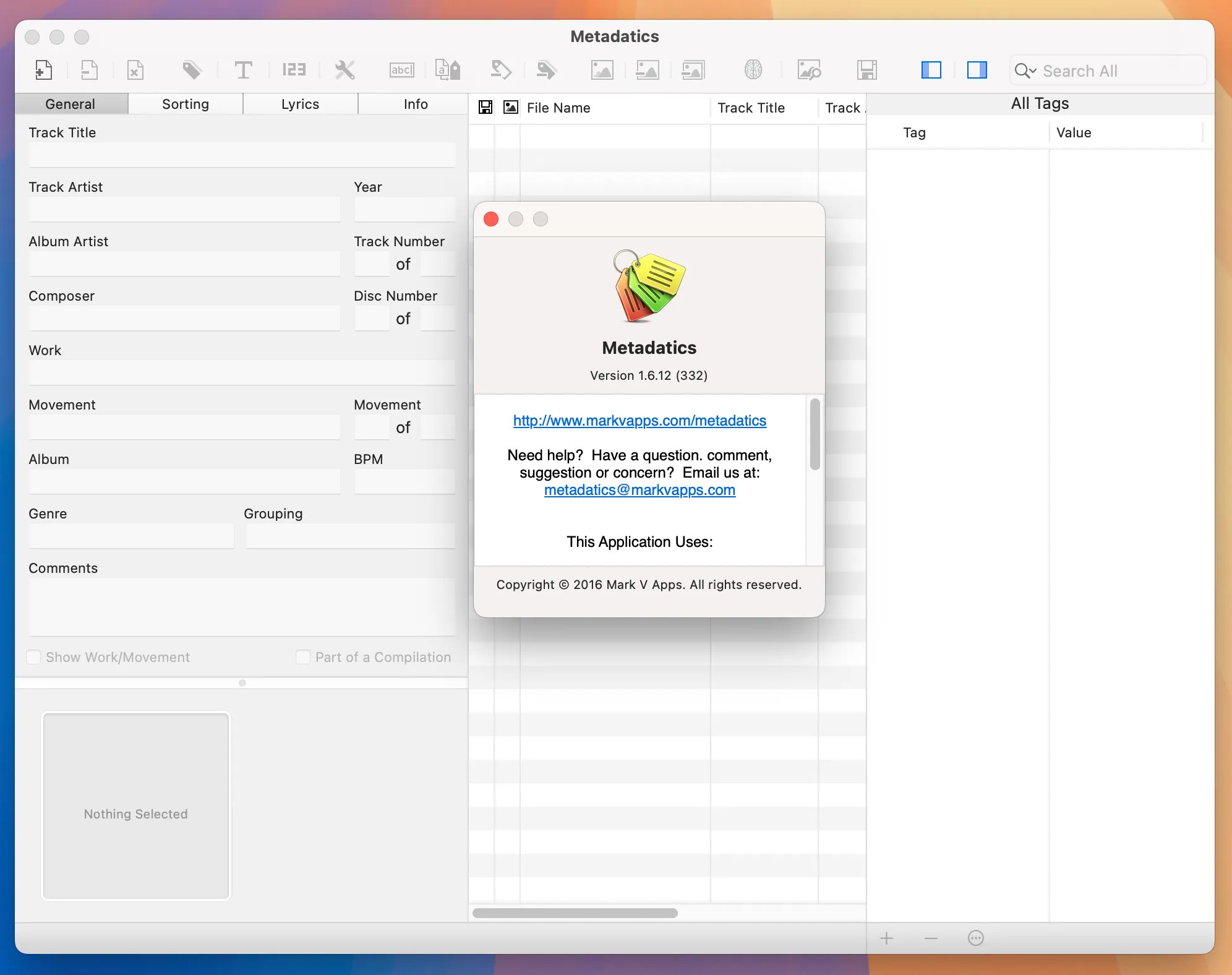Click the solid tag toolbar icon
Viewport: 1232px width, 975px height.
(192, 70)
